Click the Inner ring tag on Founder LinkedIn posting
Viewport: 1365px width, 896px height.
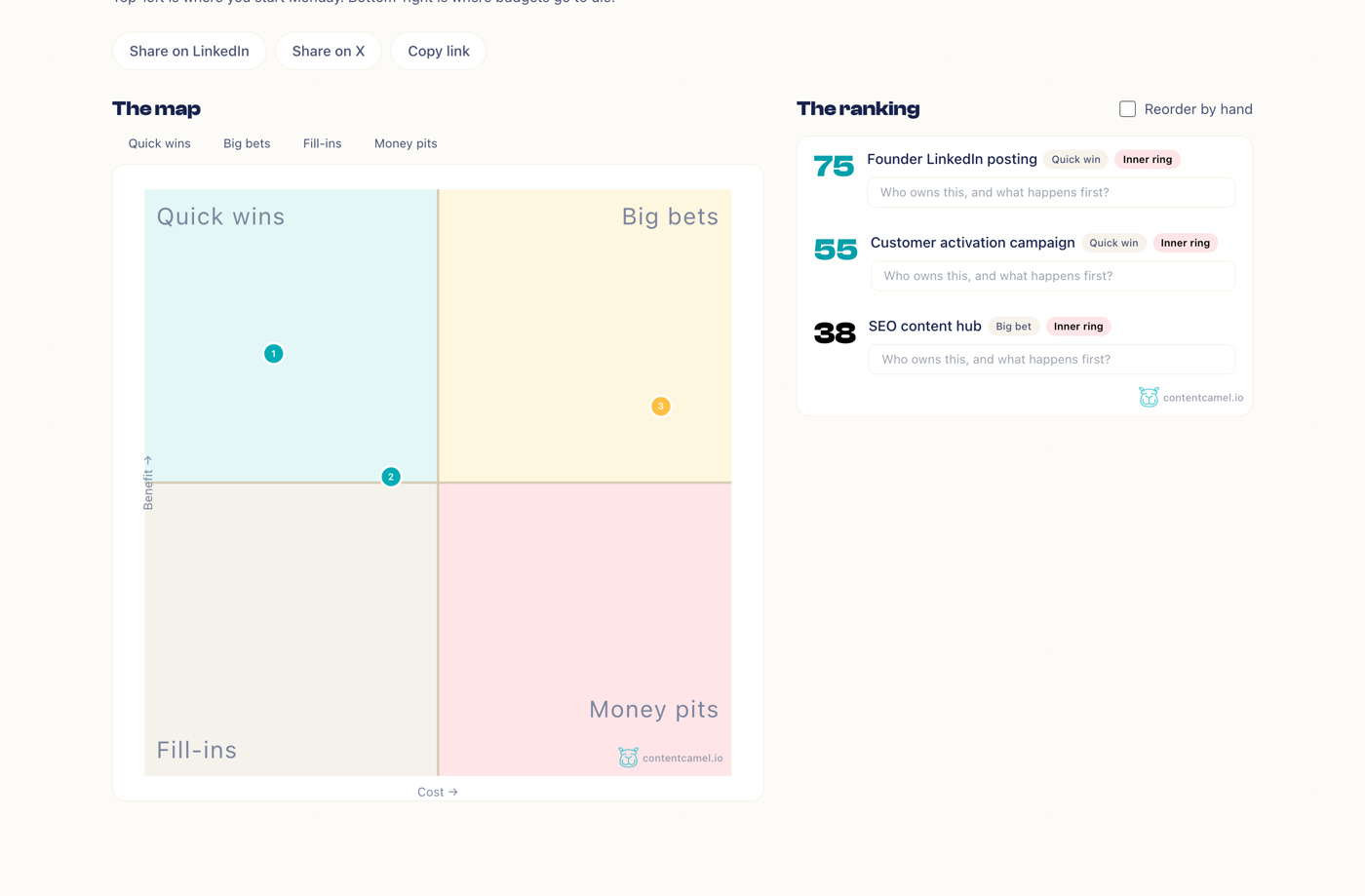coord(1148,160)
